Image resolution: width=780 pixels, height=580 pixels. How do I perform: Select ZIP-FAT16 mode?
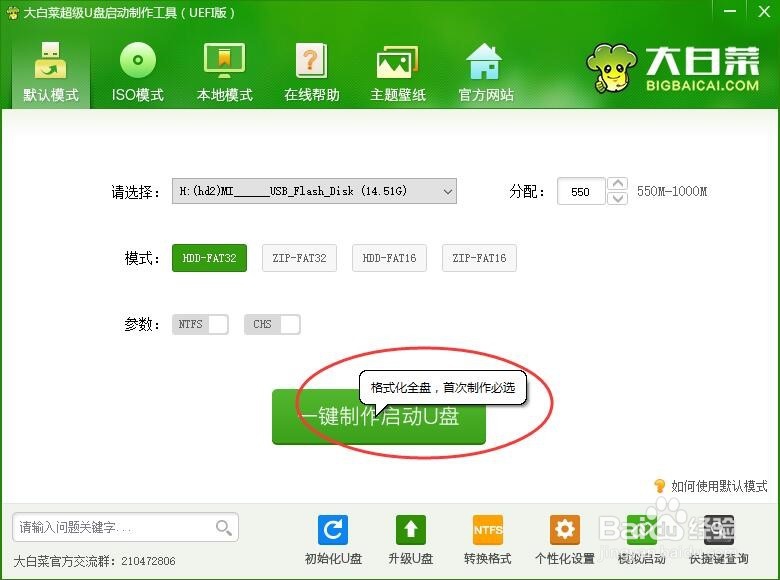[479, 258]
